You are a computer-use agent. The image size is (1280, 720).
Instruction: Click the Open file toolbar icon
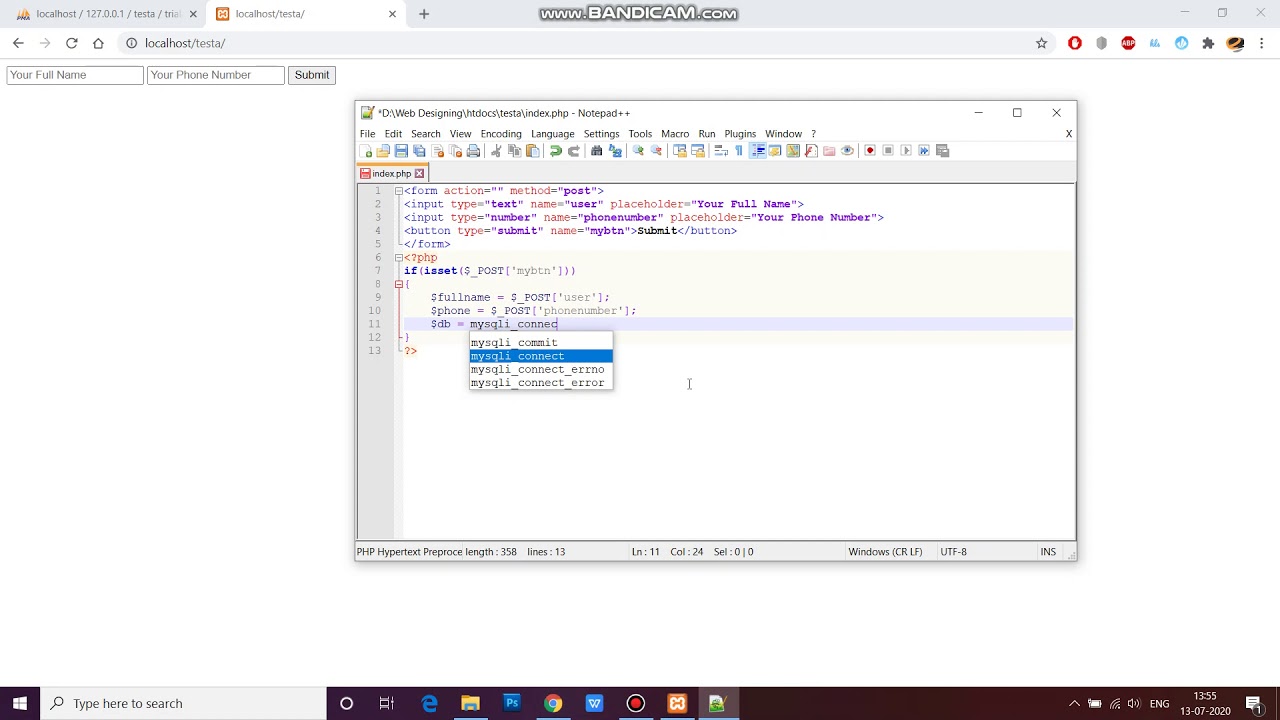click(x=383, y=151)
